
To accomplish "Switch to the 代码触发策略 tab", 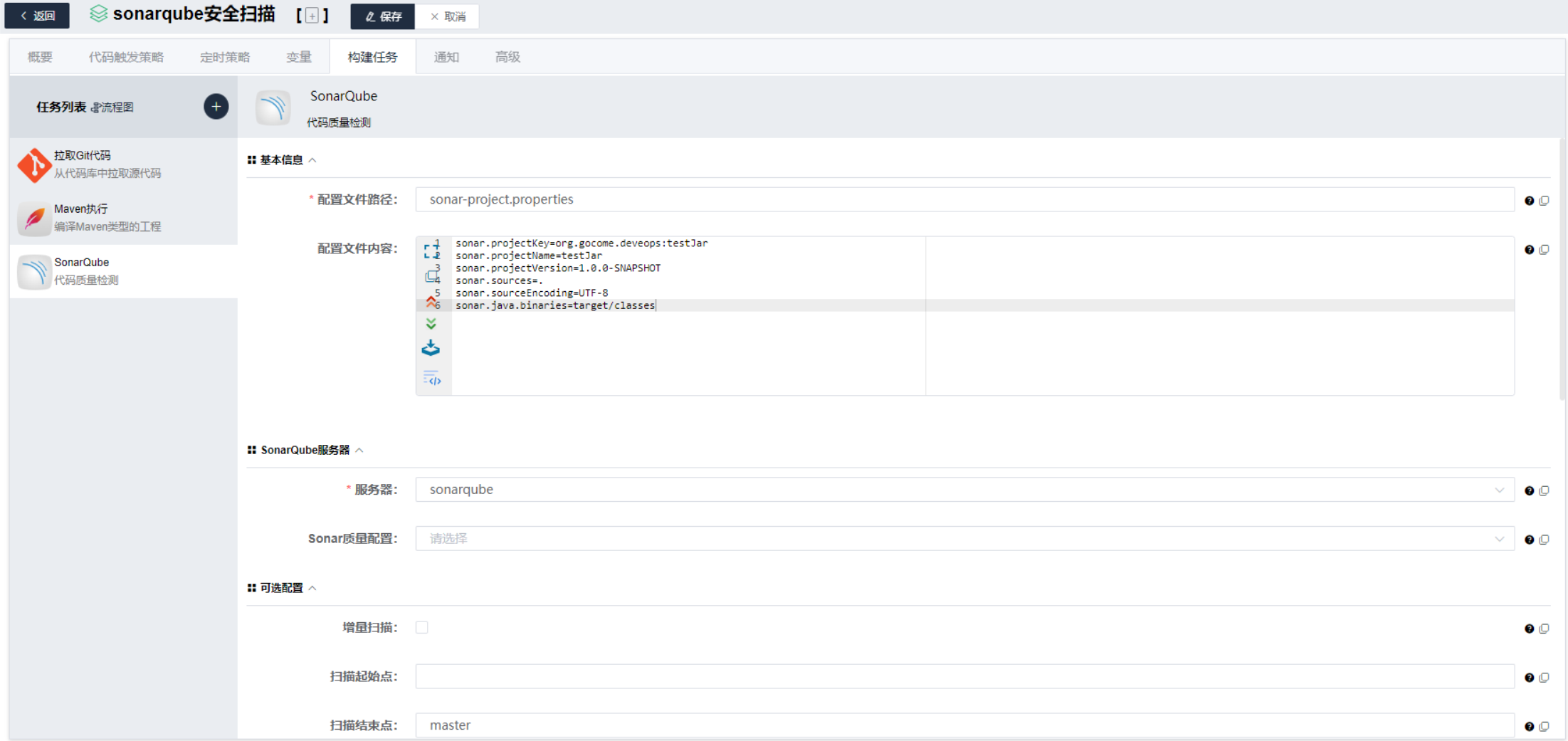I will tap(125, 57).
